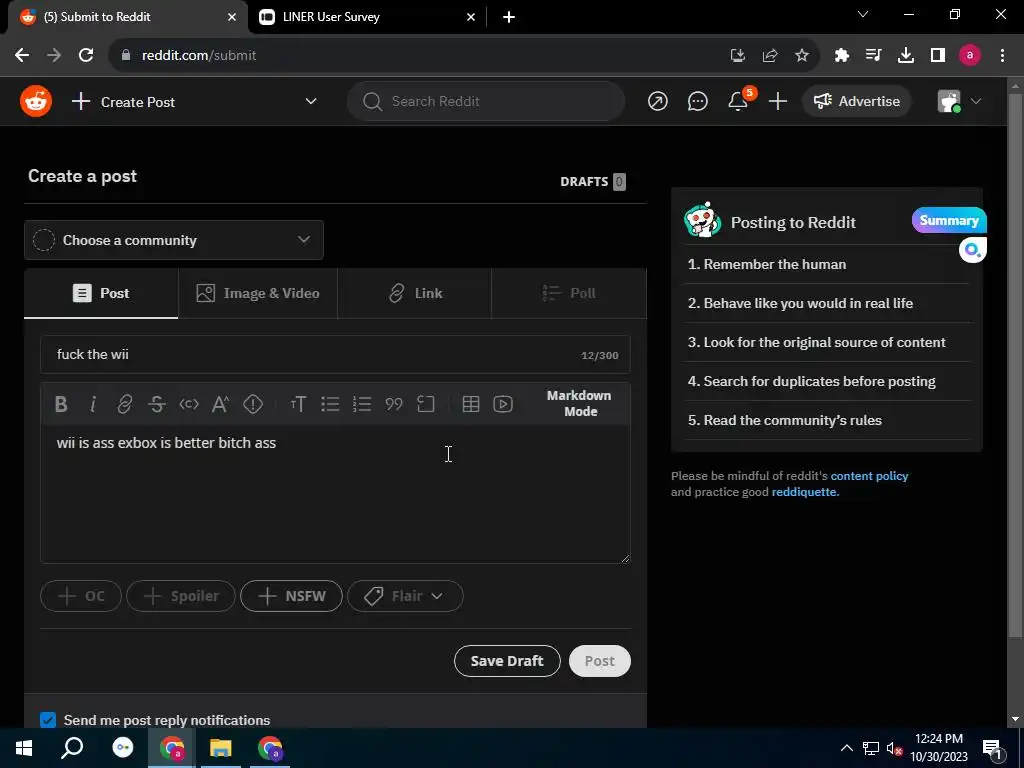Click the browser address bar
Image resolution: width=1024 pixels, height=768 pixels.
pyautogui.click(x=418, y=56)
